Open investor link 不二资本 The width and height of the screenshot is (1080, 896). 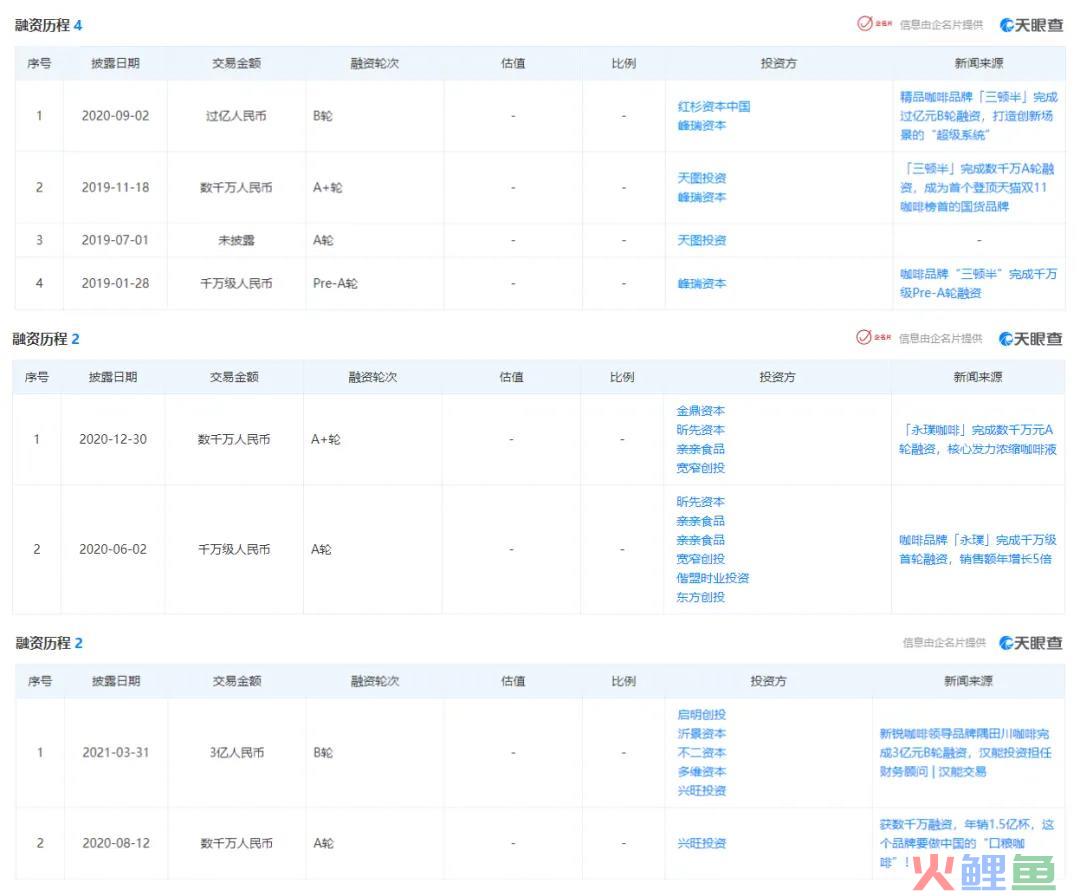pyautogui.click(x=701, y=753)
